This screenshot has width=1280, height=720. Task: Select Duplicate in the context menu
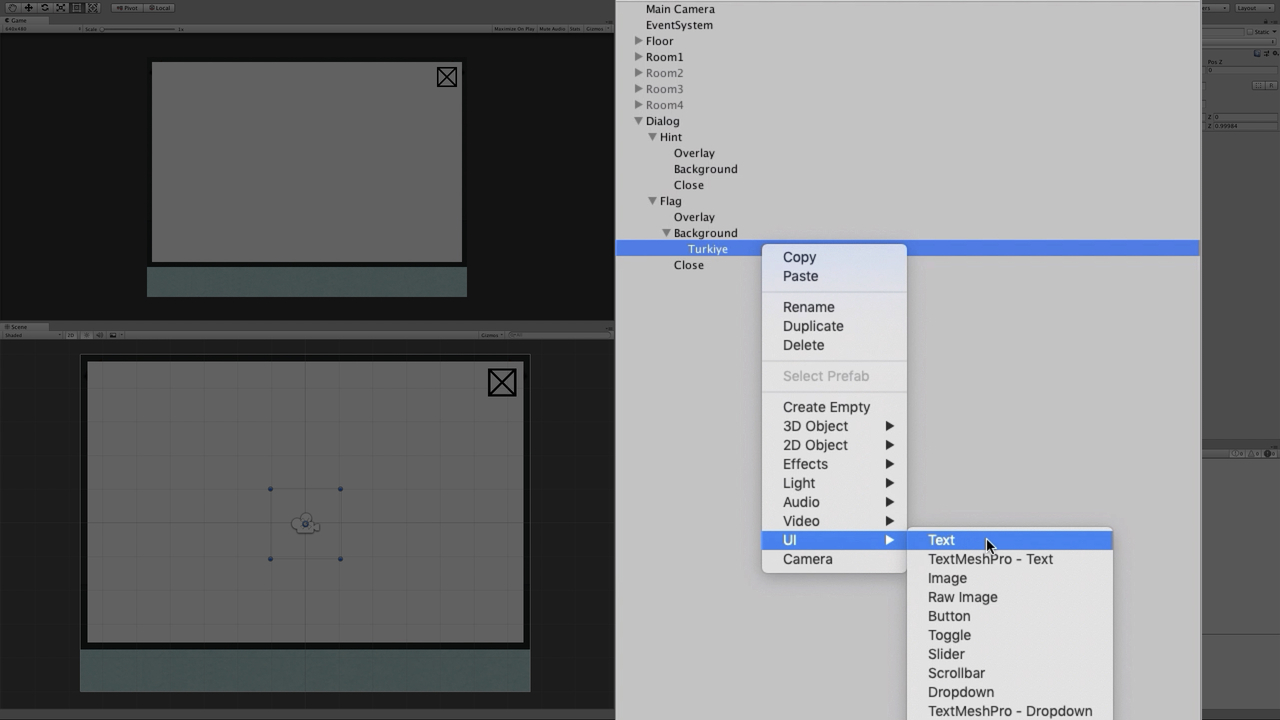pyautogui.click(x=813, y=326)
